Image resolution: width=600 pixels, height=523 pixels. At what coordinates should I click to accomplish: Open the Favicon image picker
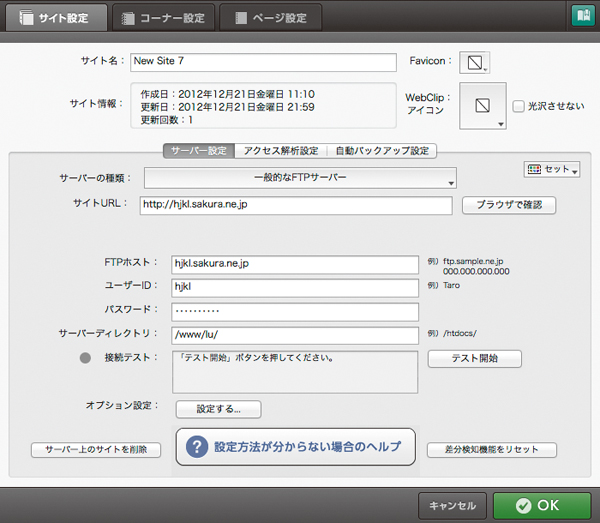click(x=474, y=62)
